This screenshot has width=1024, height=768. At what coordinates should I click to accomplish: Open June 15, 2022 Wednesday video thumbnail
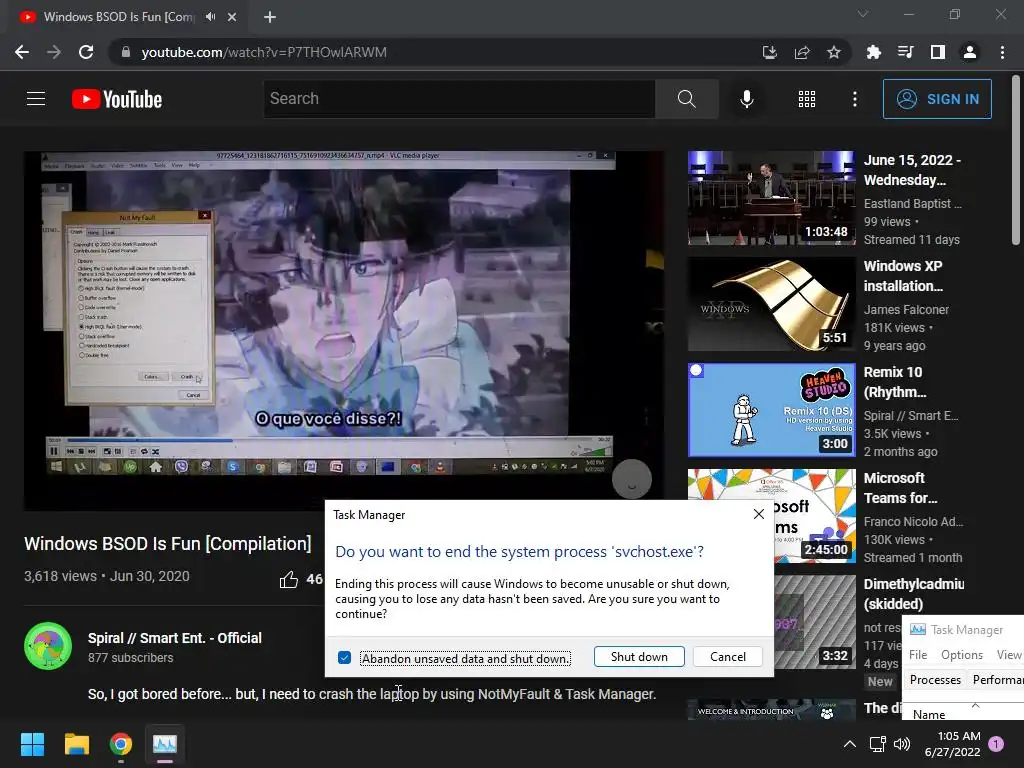pyautogui.click(x=771, y=198)
